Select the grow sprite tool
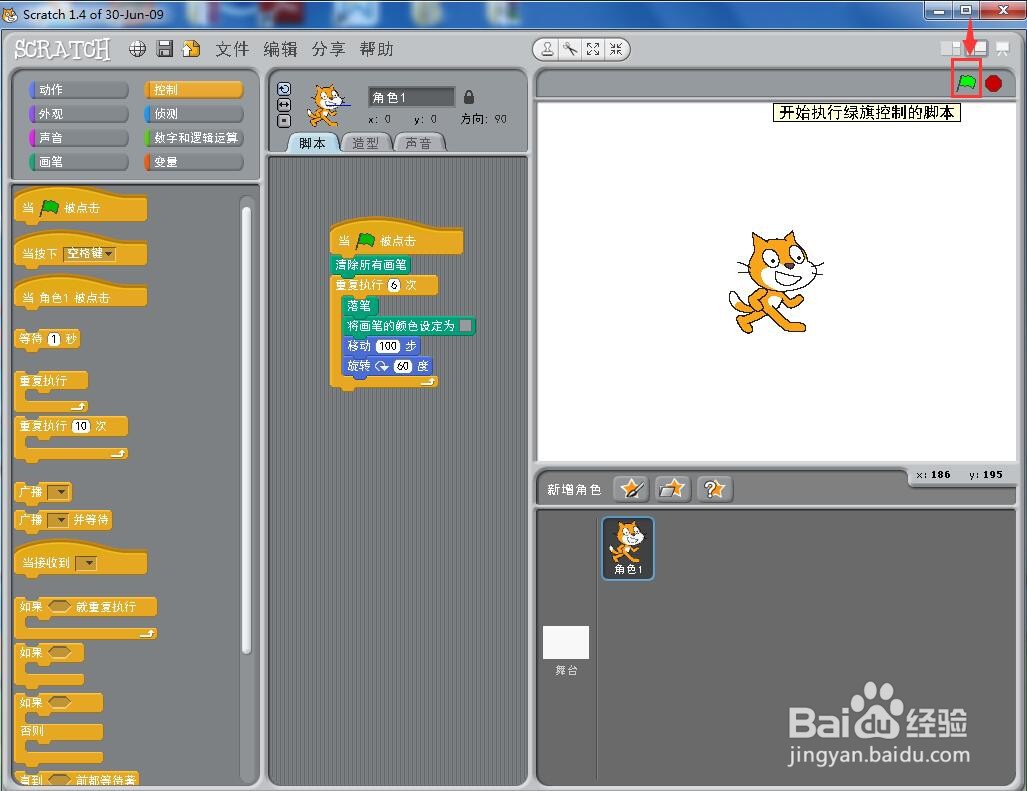The height and width of the screenshot is (791, 1027). tap(593, 48)
